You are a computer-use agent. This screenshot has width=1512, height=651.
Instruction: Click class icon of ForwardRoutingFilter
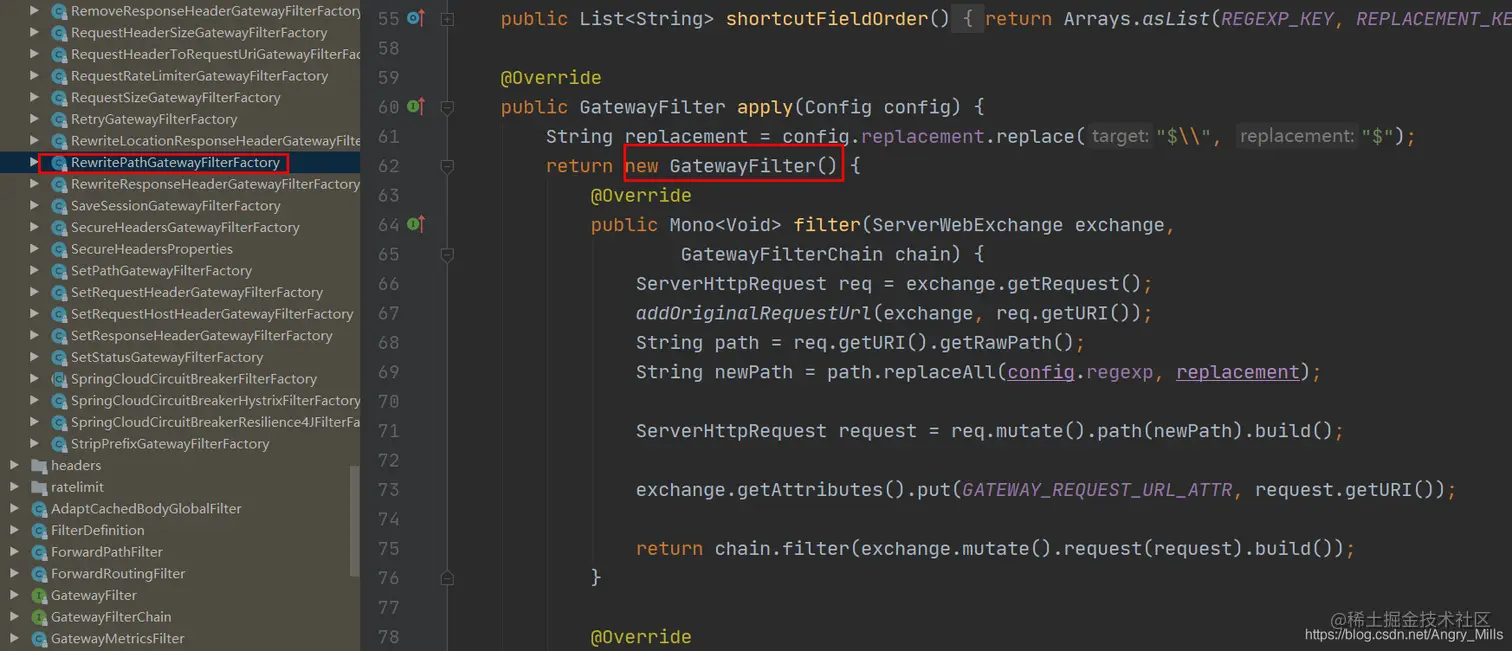click(x=39, y=574)
